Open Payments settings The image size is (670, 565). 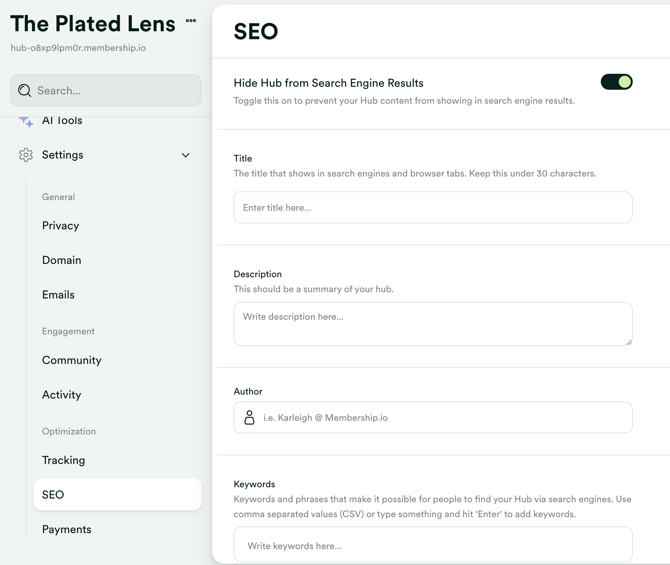point(66,529)
